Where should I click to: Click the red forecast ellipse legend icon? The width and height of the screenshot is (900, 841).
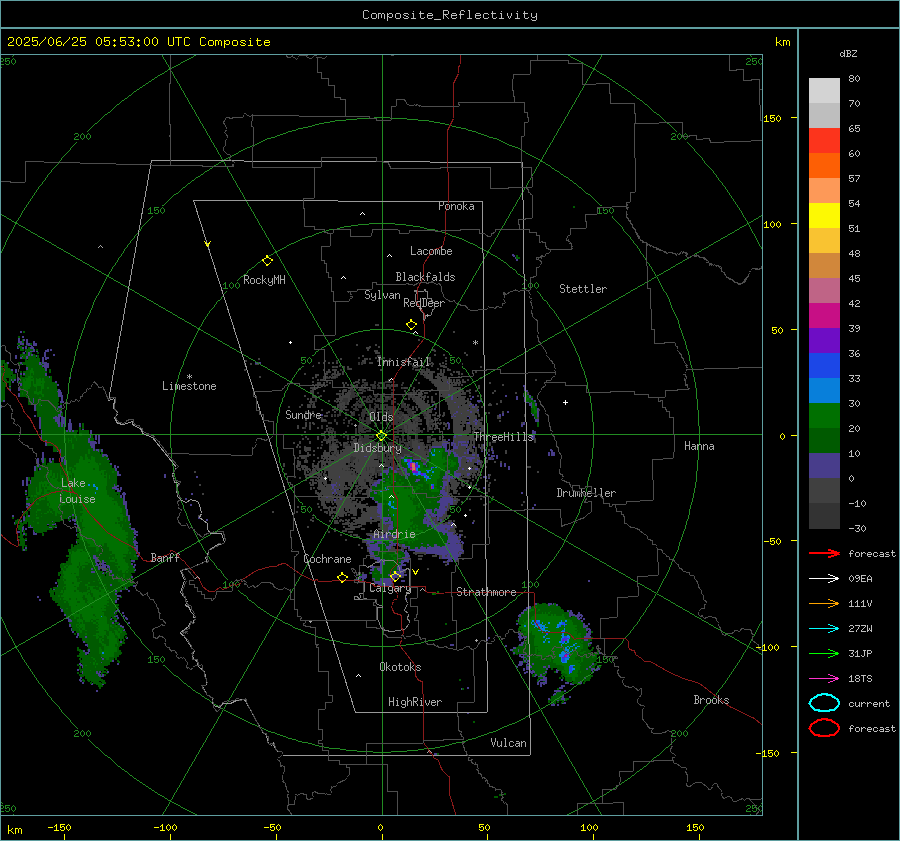coord(824,728)
